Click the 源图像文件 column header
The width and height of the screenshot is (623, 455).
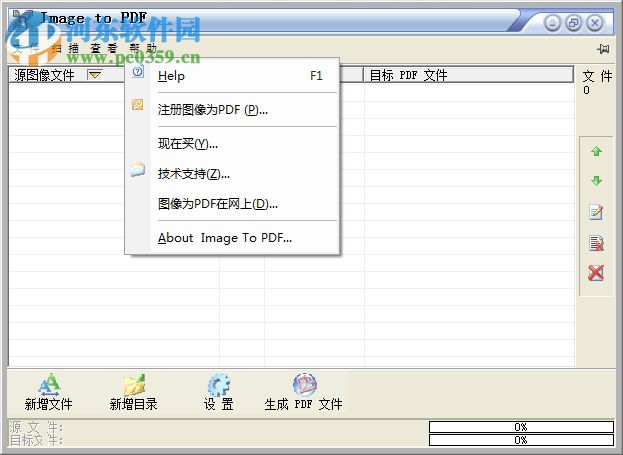[x=67, y=75]
